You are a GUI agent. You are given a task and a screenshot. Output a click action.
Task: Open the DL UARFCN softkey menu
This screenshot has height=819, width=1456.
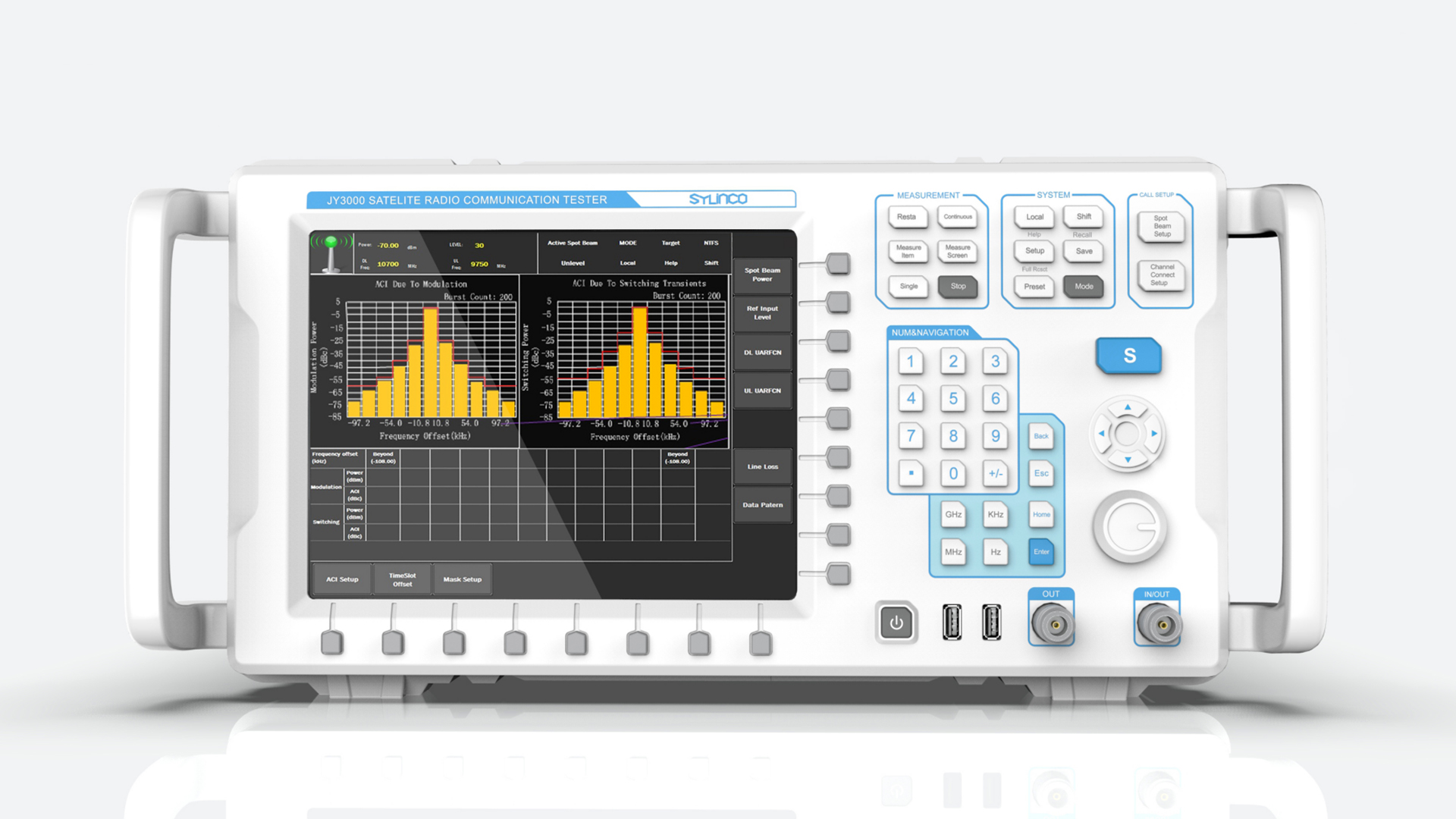(x=762, y=353)
